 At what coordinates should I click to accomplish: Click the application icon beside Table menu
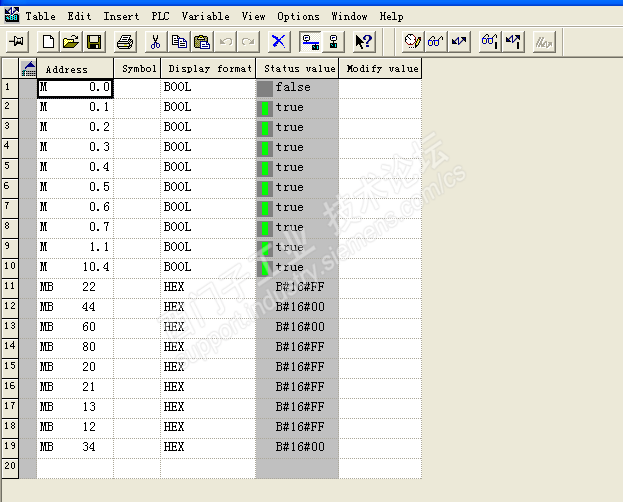[12, 15]
